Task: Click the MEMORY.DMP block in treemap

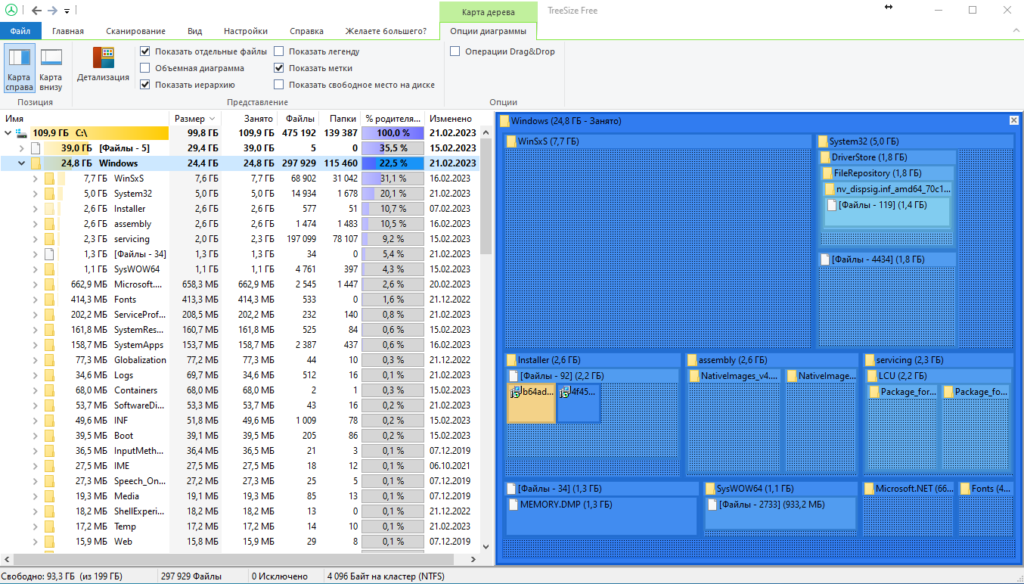Action: point(603,516)
